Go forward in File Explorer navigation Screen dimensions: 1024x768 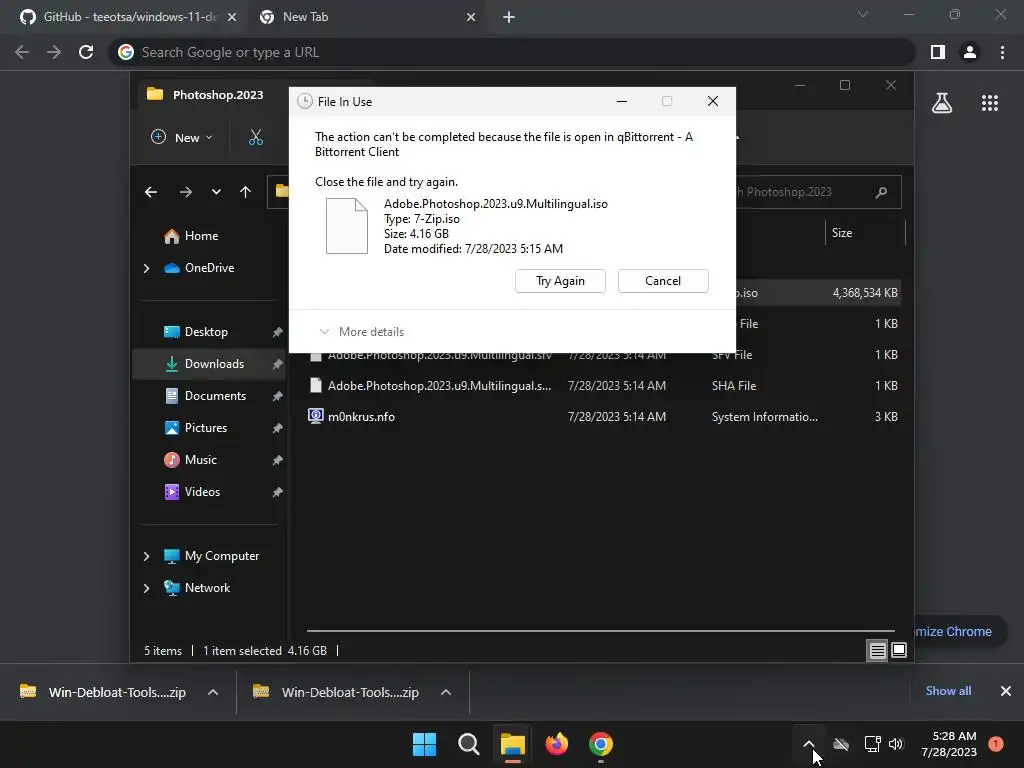185,192
